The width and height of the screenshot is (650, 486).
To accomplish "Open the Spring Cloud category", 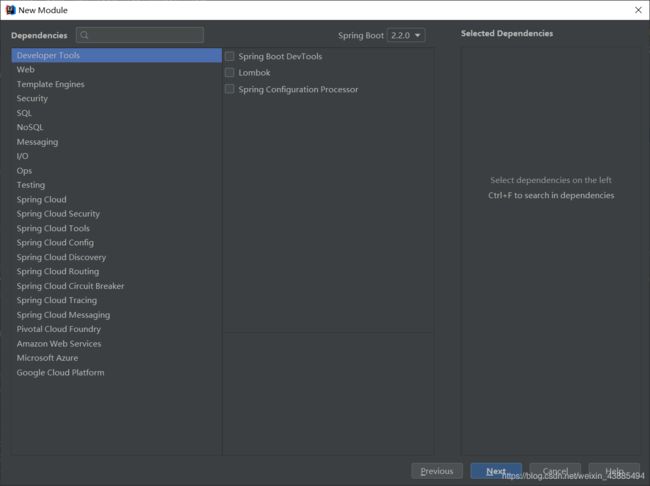I will (x=116, y=199).
